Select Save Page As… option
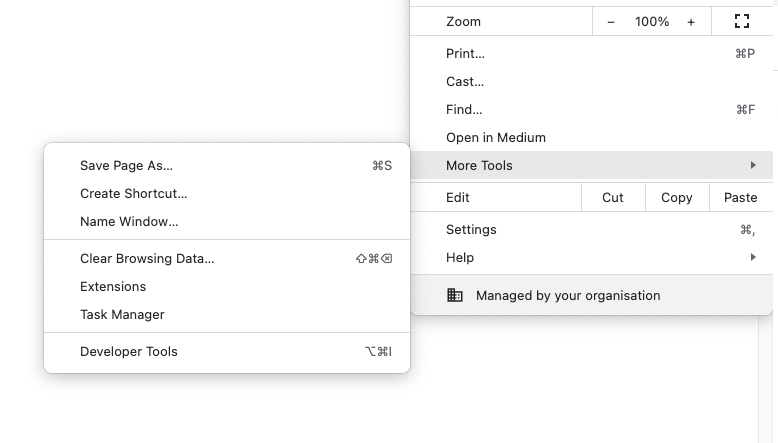This screenshot has height=443, width=778. 227,165
